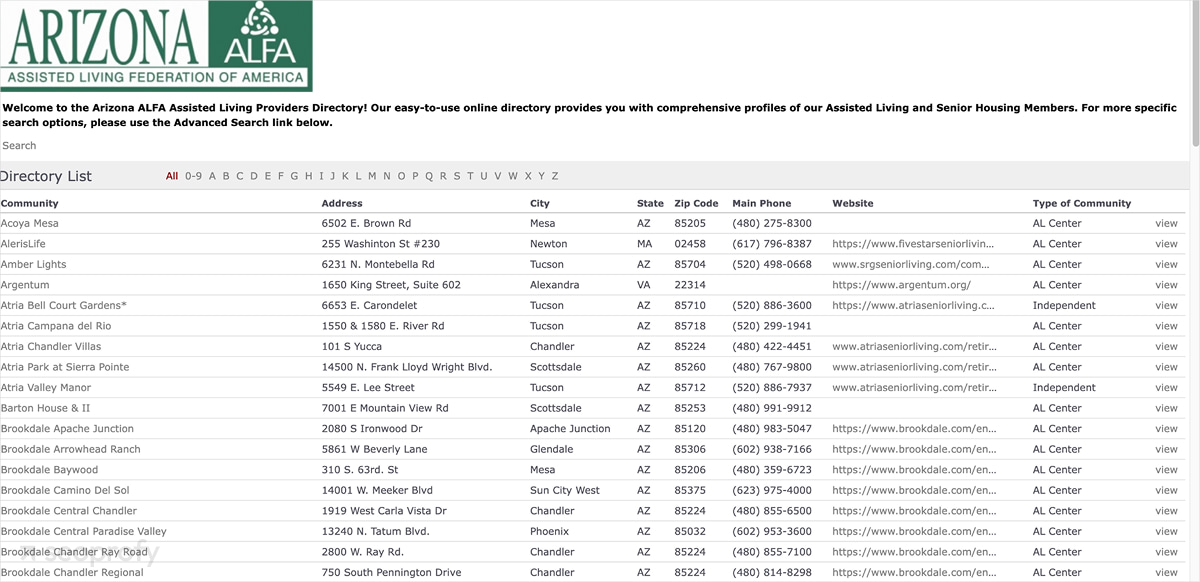Screen dimensions: 1200x582
Task: Visit Brookdale Apache Junction website link
Action: pos(914,428)
